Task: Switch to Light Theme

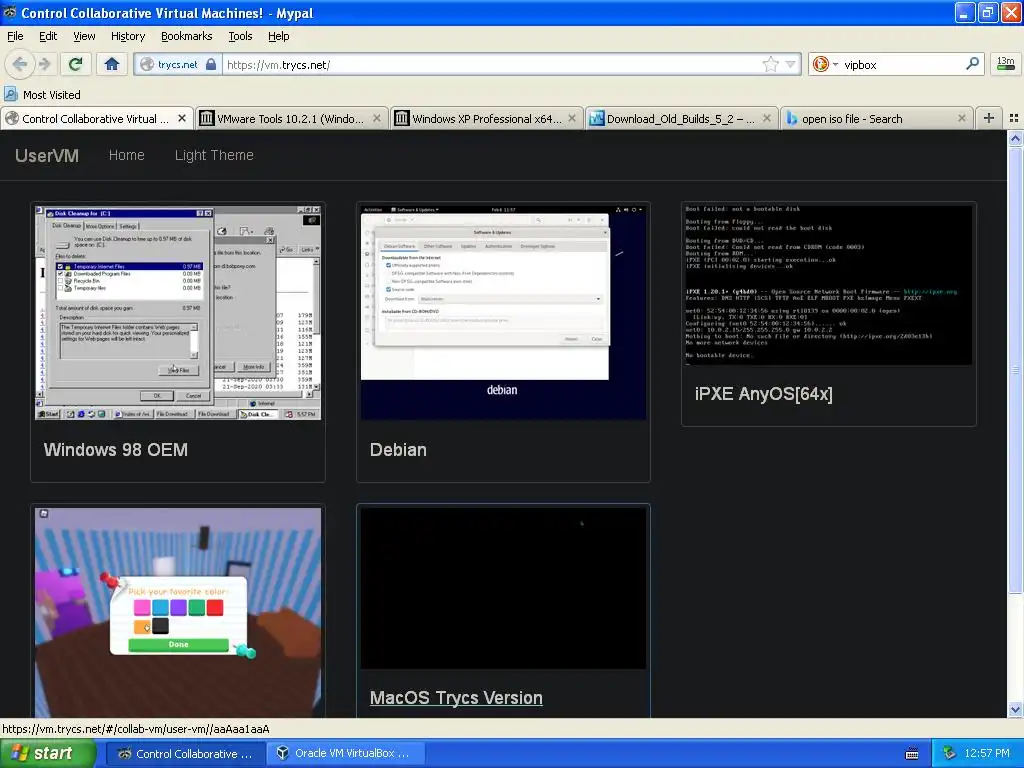Action: click(x=214, y=155)
